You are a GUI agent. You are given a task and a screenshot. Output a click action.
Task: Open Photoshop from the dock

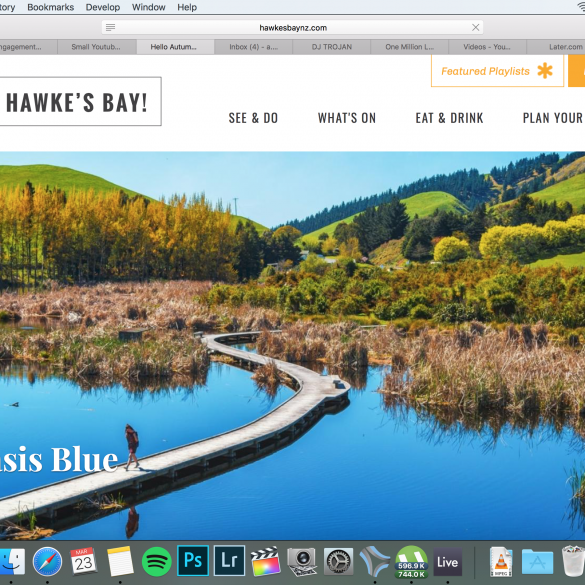coord(193,561)
